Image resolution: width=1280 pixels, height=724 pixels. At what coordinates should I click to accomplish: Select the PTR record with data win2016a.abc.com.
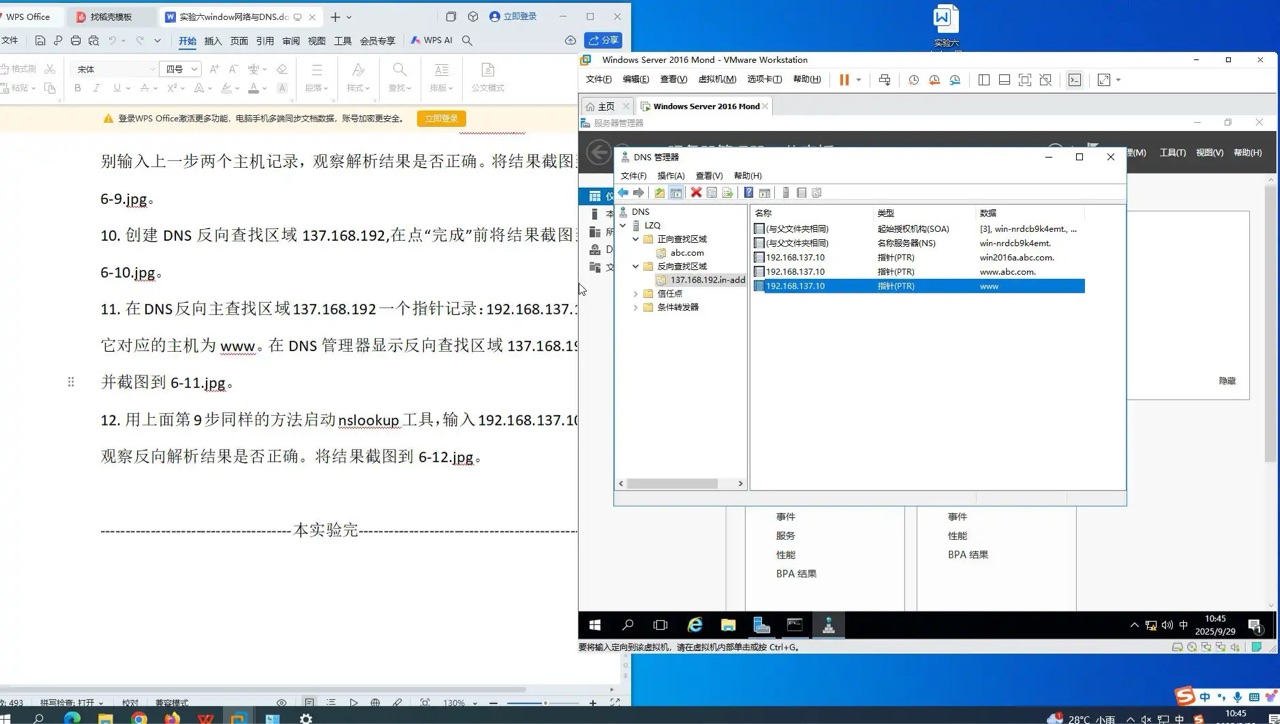click(918, 258)
